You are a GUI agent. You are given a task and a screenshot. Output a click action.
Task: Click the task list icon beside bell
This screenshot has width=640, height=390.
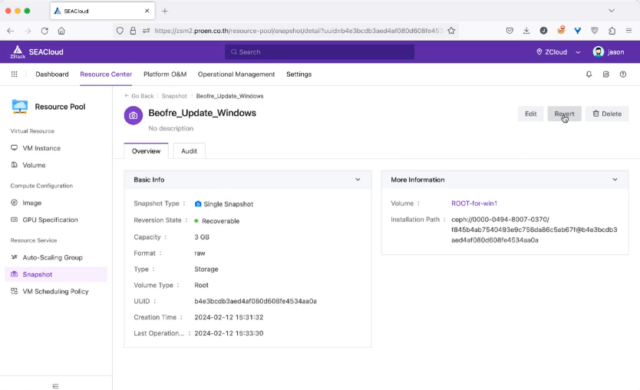(x=606, y=74)
